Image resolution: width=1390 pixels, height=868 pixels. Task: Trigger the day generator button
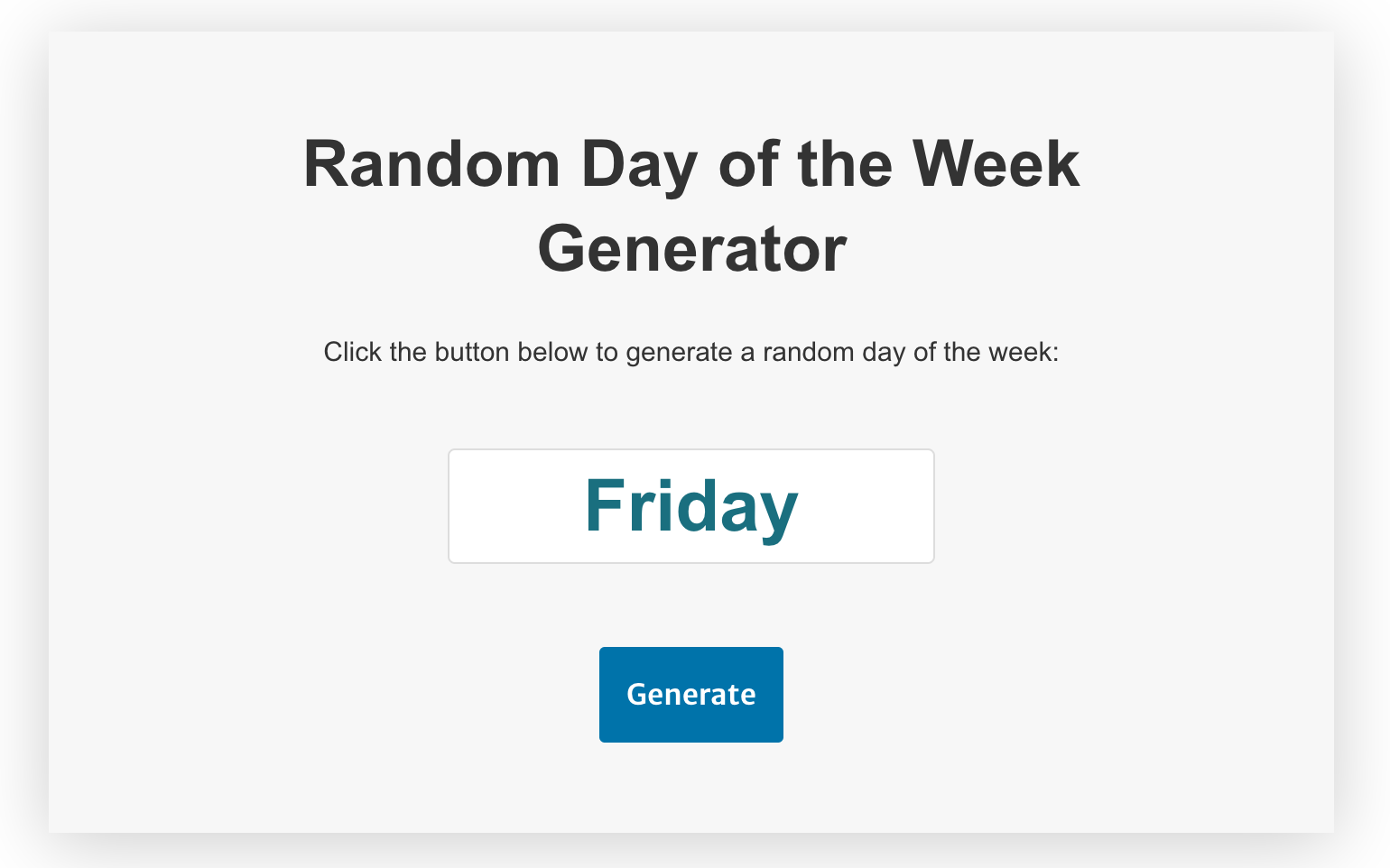[690, 695]
